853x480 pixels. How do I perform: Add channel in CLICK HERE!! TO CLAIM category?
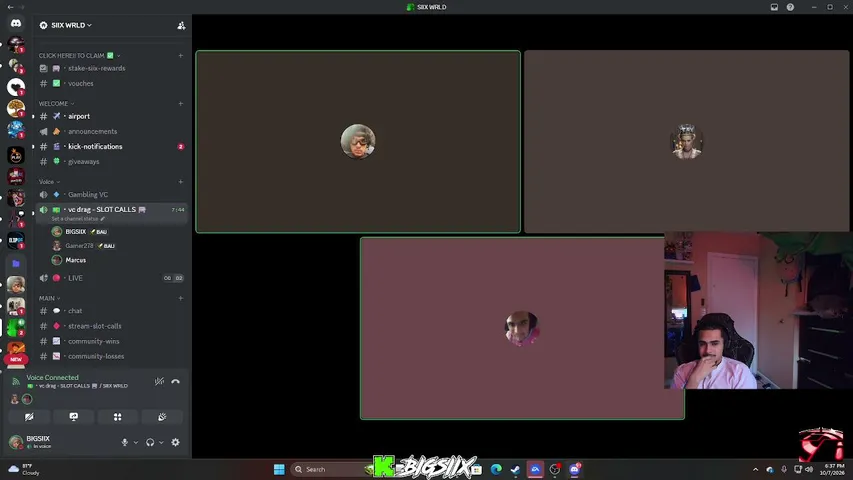(x=181, y=56)
